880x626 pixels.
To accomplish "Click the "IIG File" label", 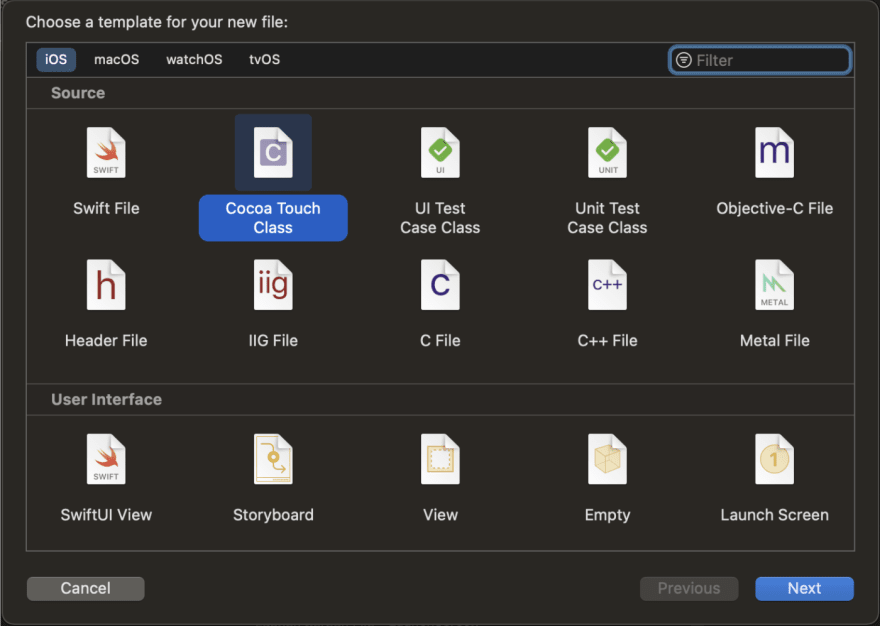I will coord(273,340).
